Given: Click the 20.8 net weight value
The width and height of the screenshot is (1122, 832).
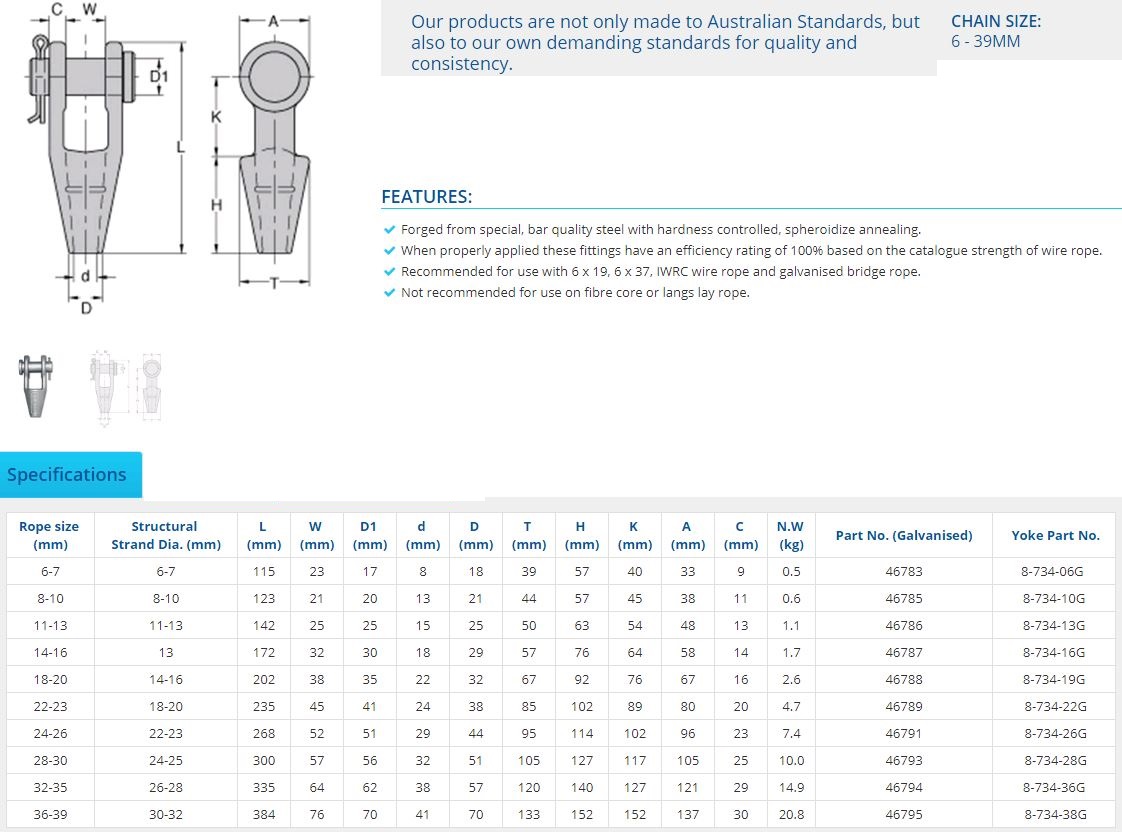Looking at the screenshot, I should pyautogui.click(x=791, y=814).
